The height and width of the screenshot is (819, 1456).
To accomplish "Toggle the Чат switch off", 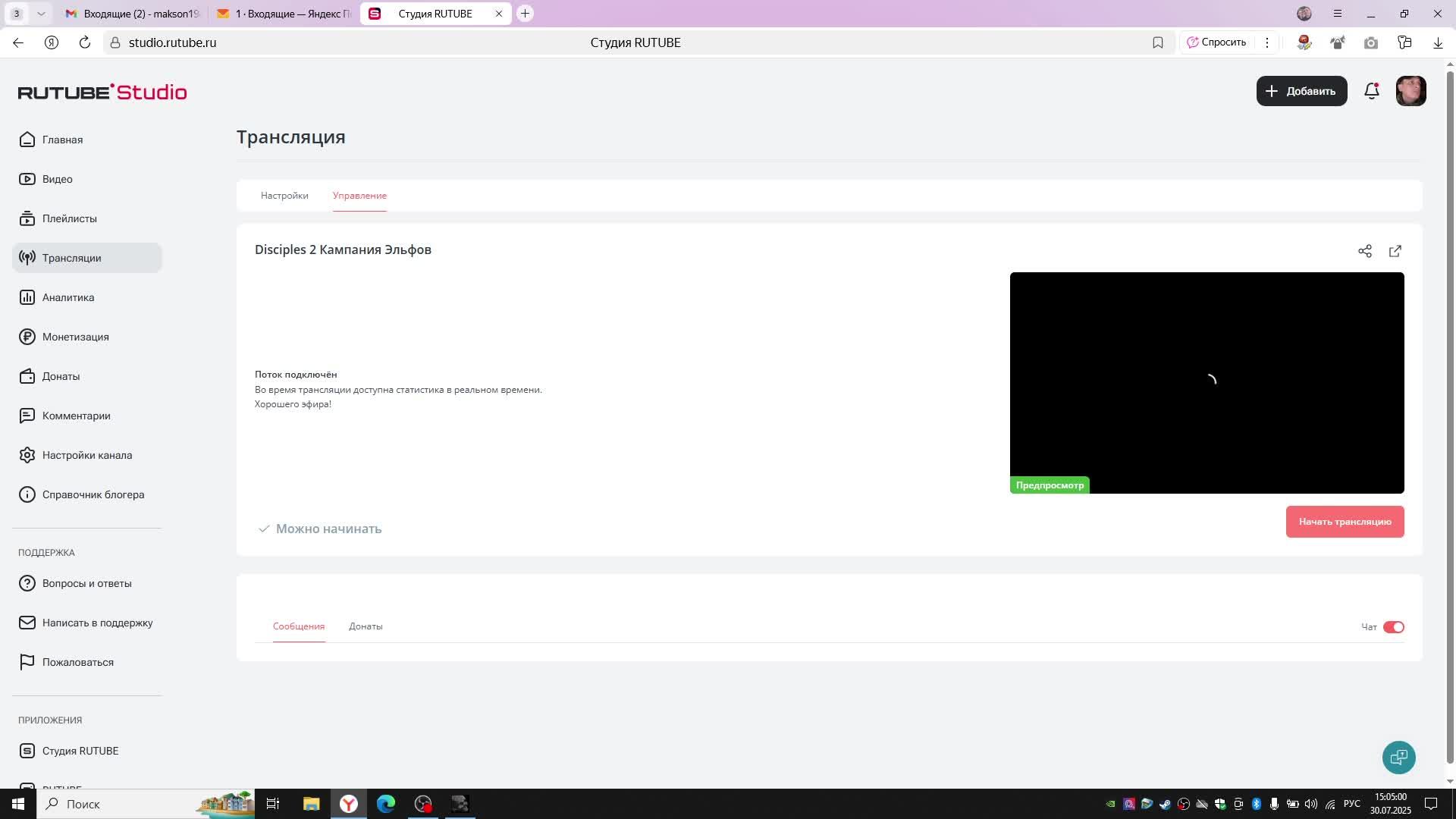I will click(x=1393, y=627).
